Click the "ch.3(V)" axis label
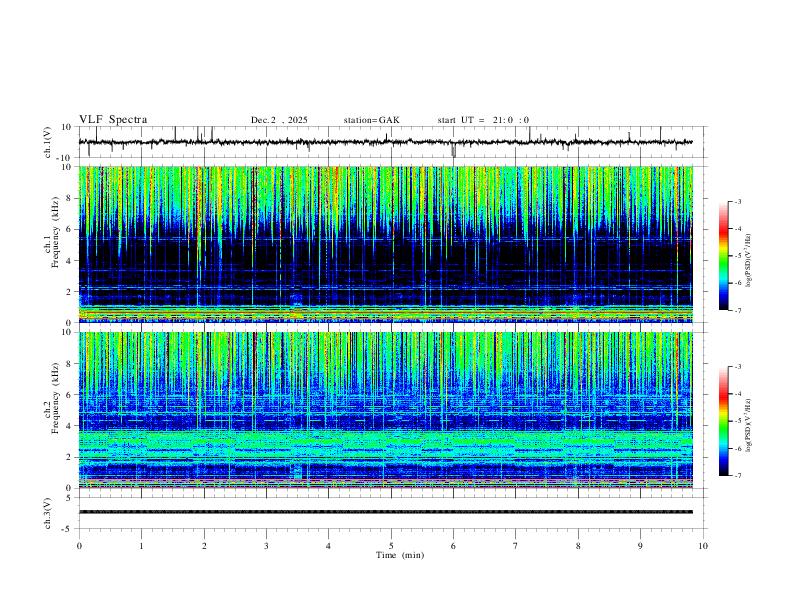792x612 pixels. (x=48, y=513)
